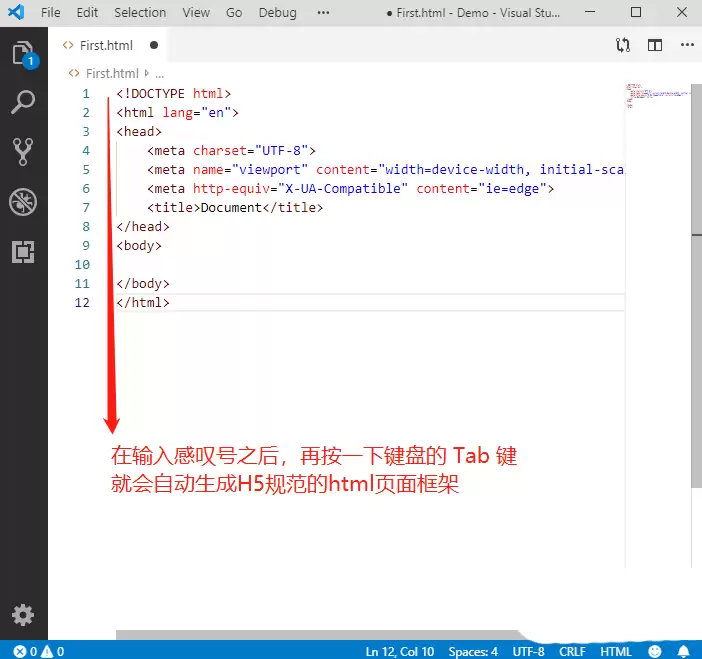
Task: Open the editor More Actions ellipsis
Action: point(687,45)
